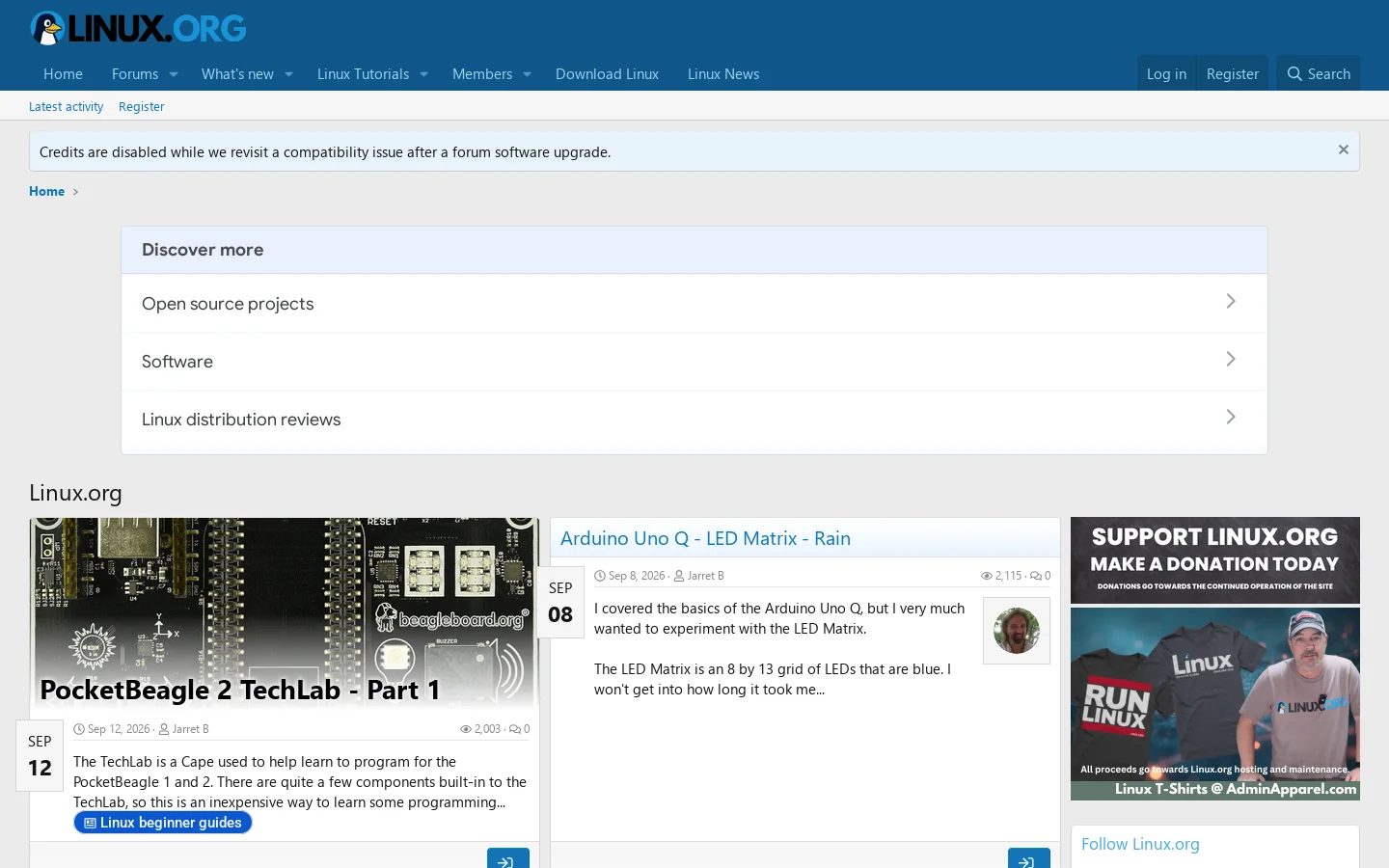Open the Latest activity link
The height and width of the screenshot is (868, 1389).
[x=66, y=107]
